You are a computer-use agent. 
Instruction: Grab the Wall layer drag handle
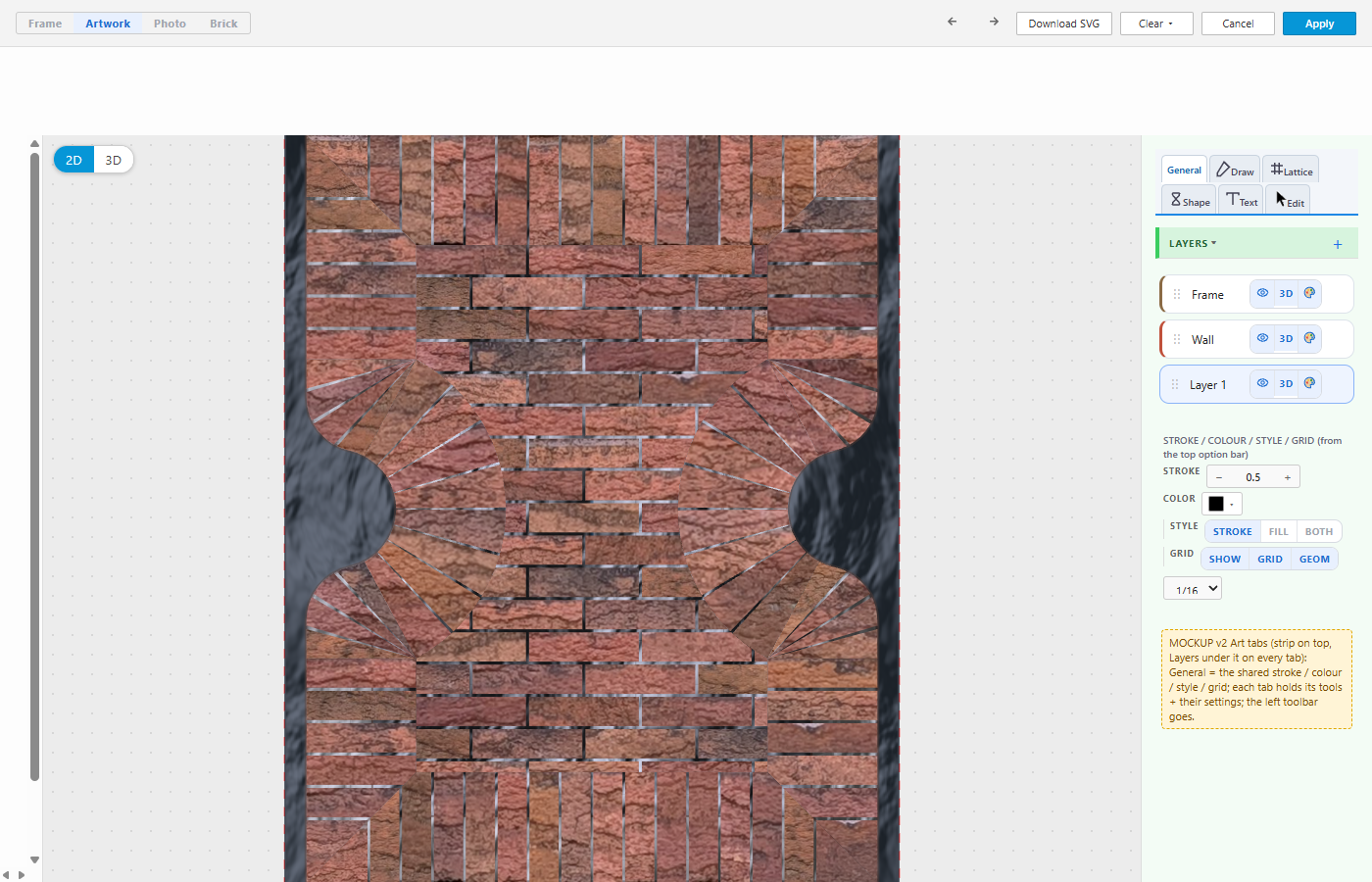tap(1177, 339)
